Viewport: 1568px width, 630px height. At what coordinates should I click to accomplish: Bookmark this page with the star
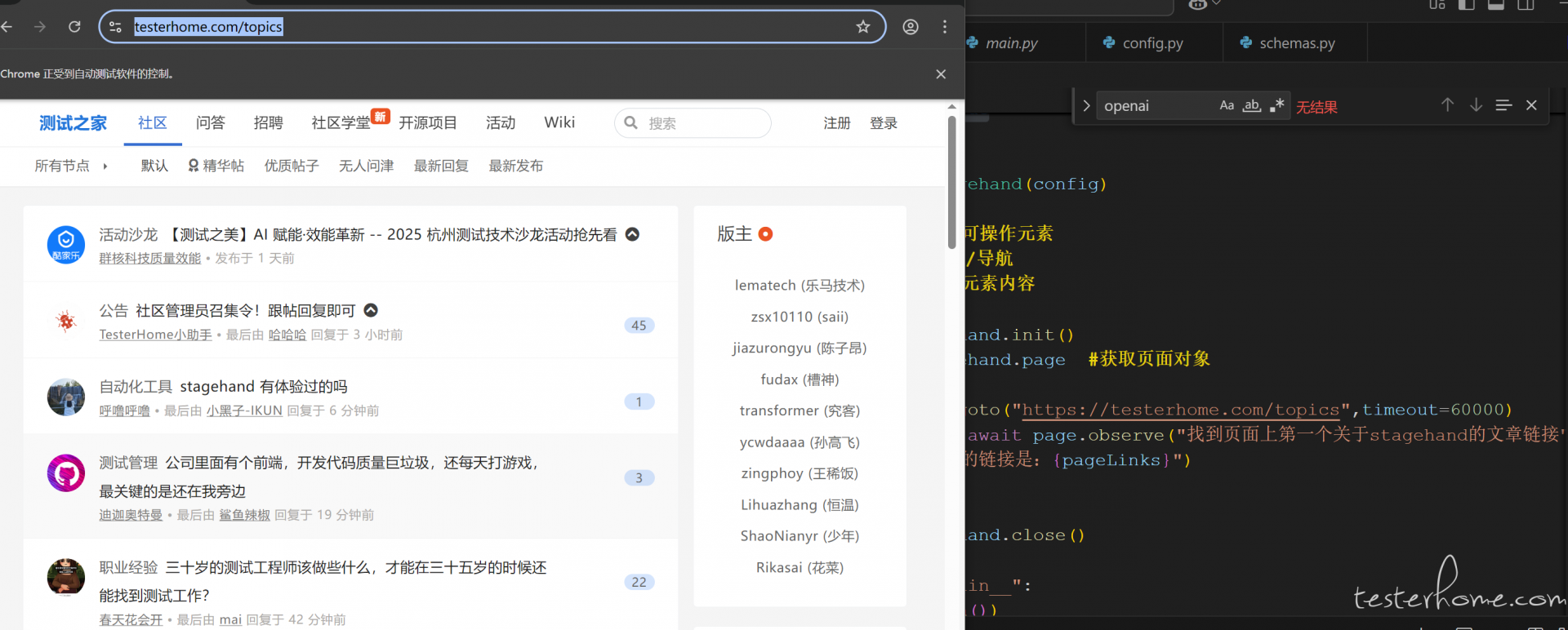[863, 27]
